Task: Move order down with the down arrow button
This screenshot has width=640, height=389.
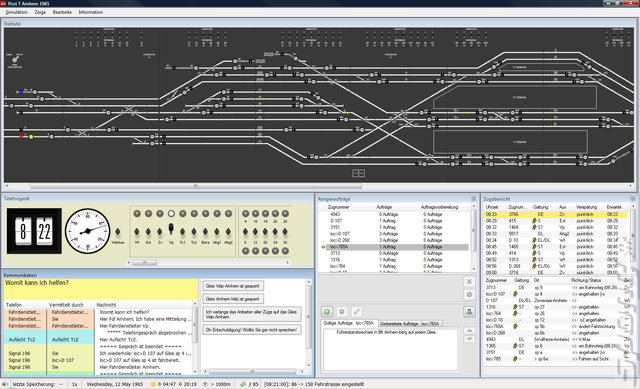Action: coord(469,339)
